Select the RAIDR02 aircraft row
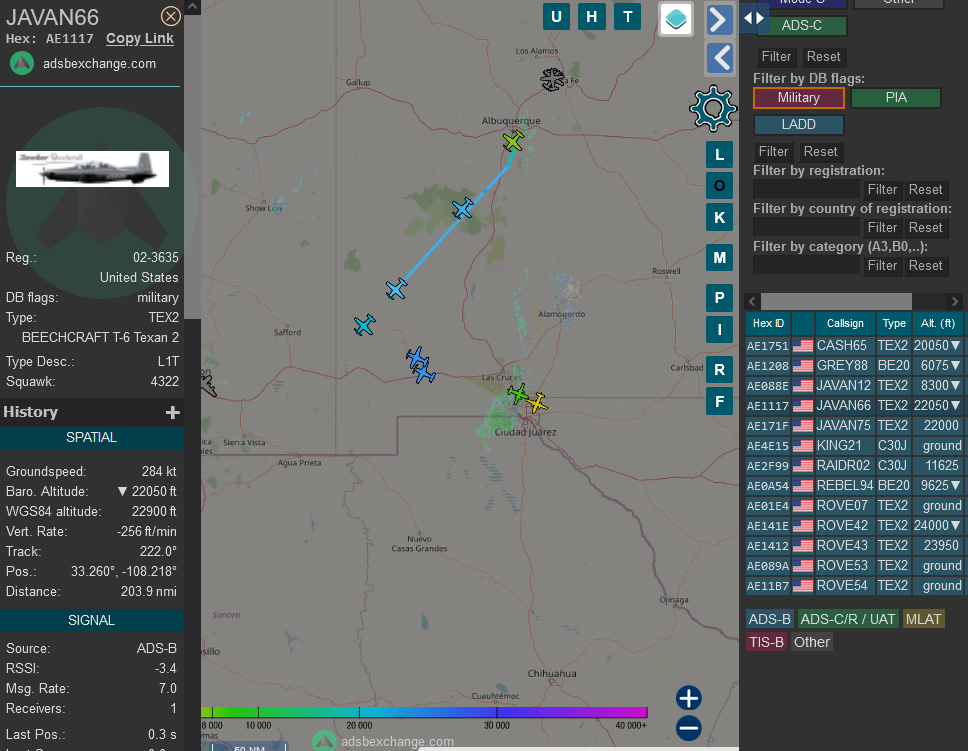The width and height of the screenshot is (968, 751). 854,466
